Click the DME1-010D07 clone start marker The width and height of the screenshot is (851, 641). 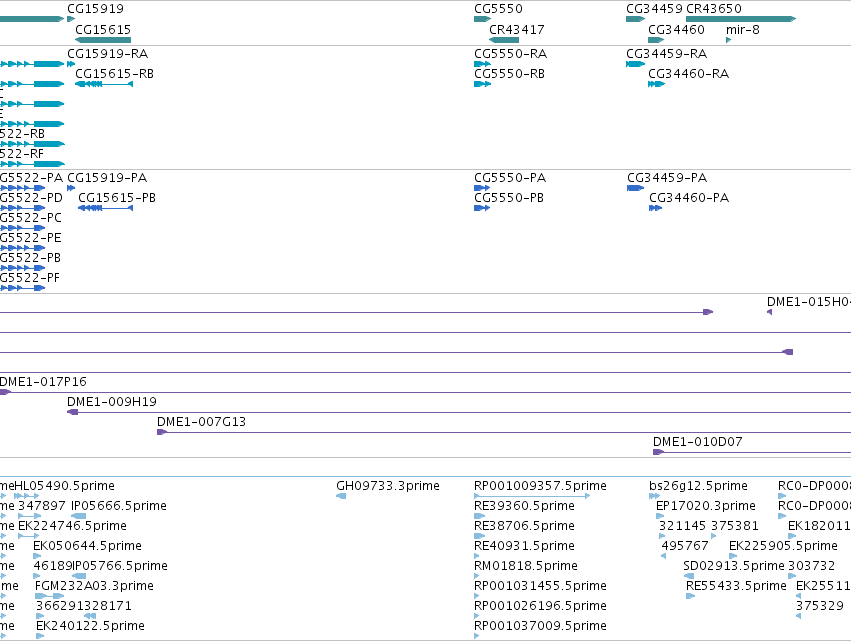click(x=658, y=452)
